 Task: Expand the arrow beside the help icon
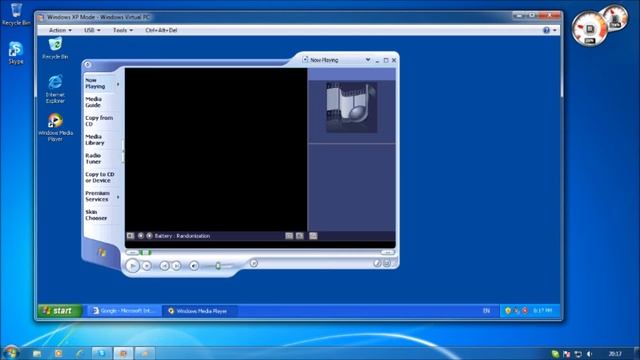click(x=555, y=30)
